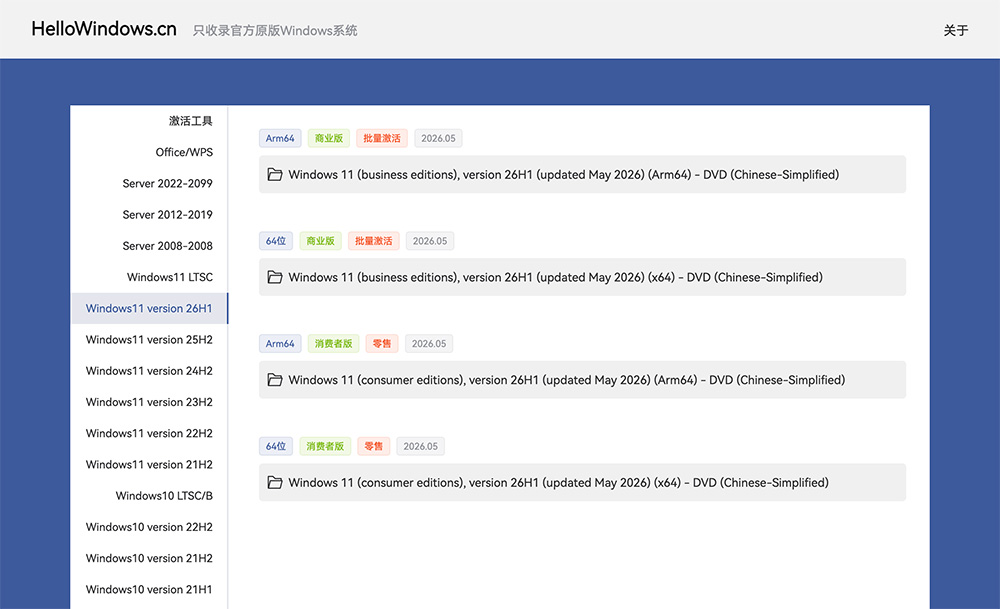Click 2026.05 tag above consumer Arm64 entry
This screenshot has width=1000, height=609.
pyautogui.click(x=429, y=343)
